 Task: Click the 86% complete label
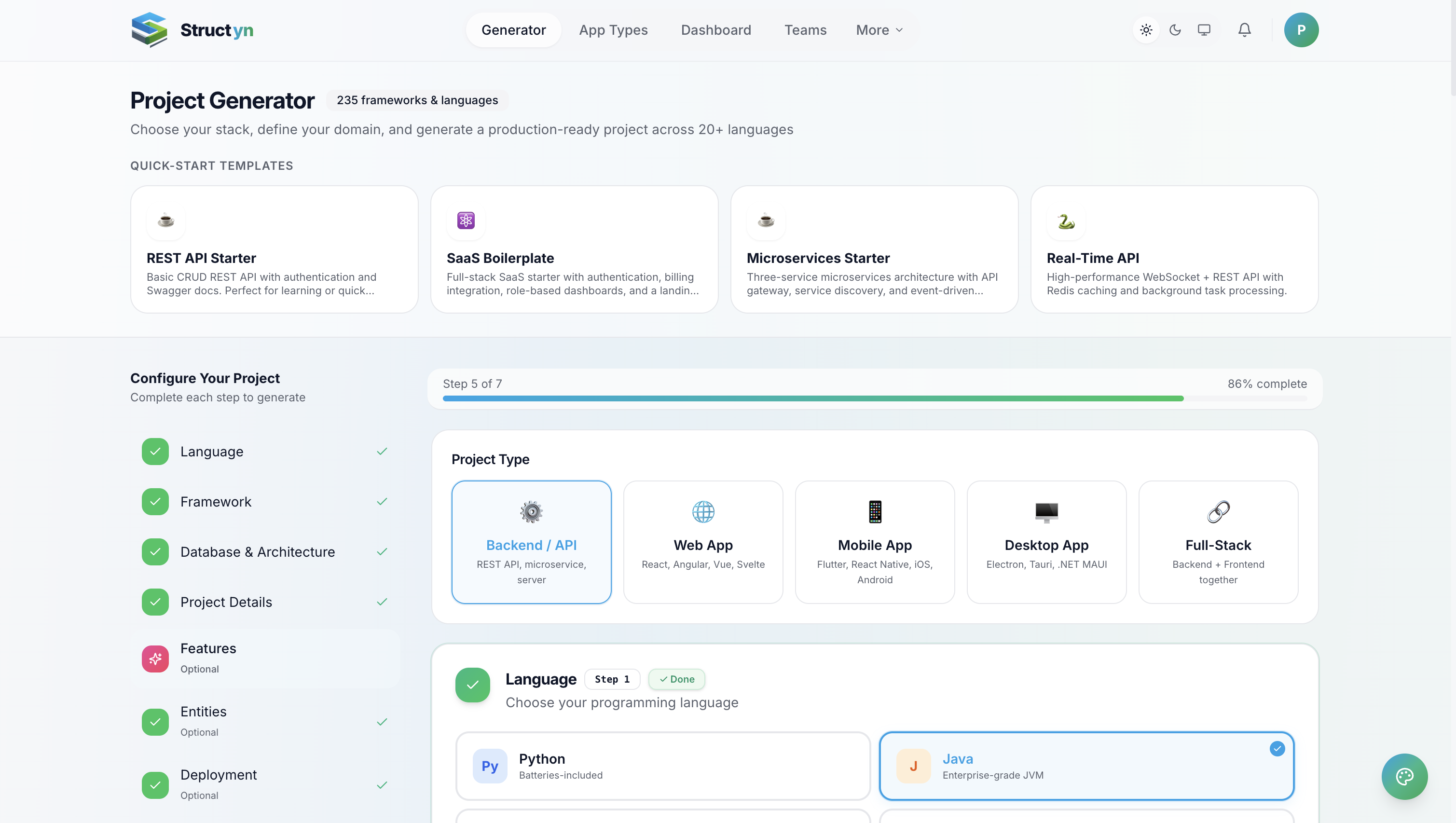coord(1267,384)
